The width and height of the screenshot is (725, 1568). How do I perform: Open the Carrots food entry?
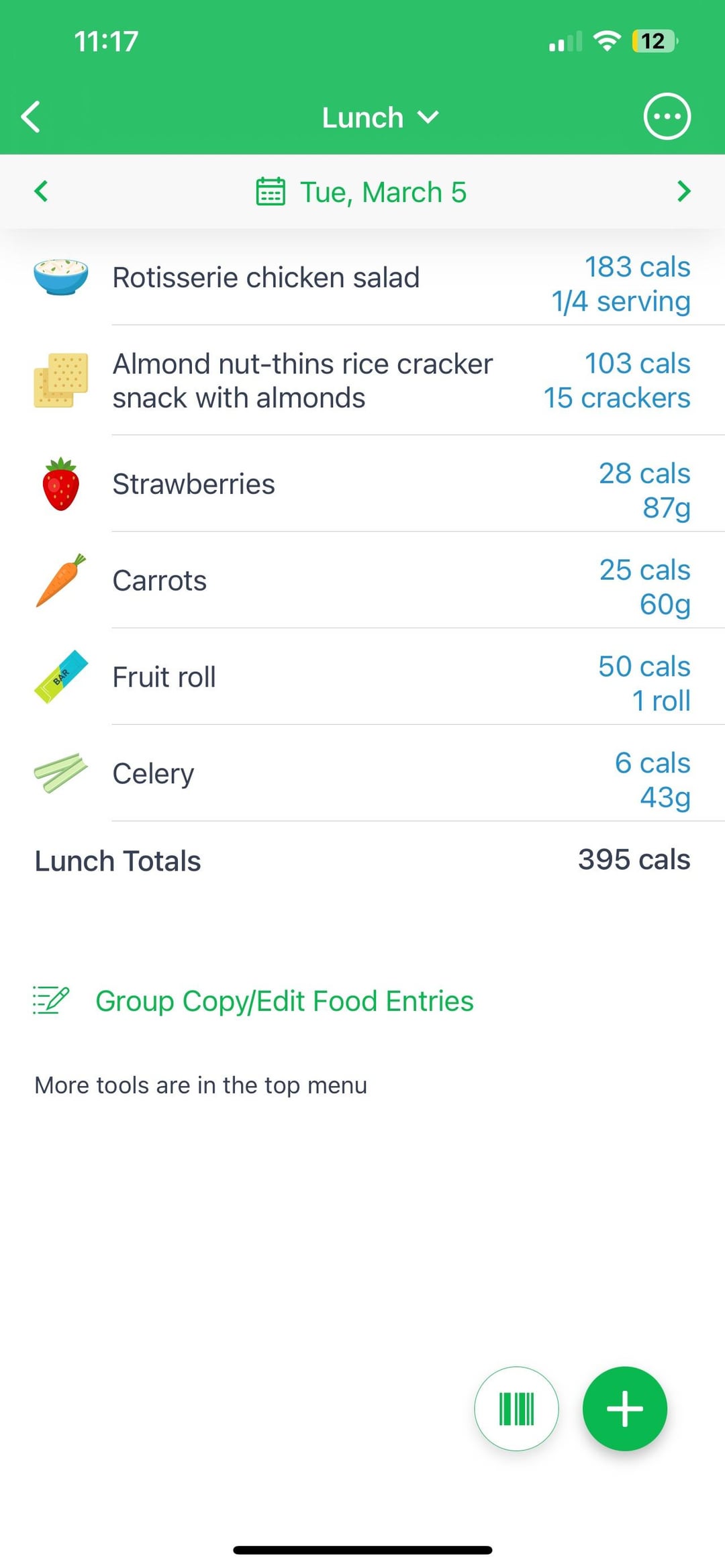pos(362,581)
